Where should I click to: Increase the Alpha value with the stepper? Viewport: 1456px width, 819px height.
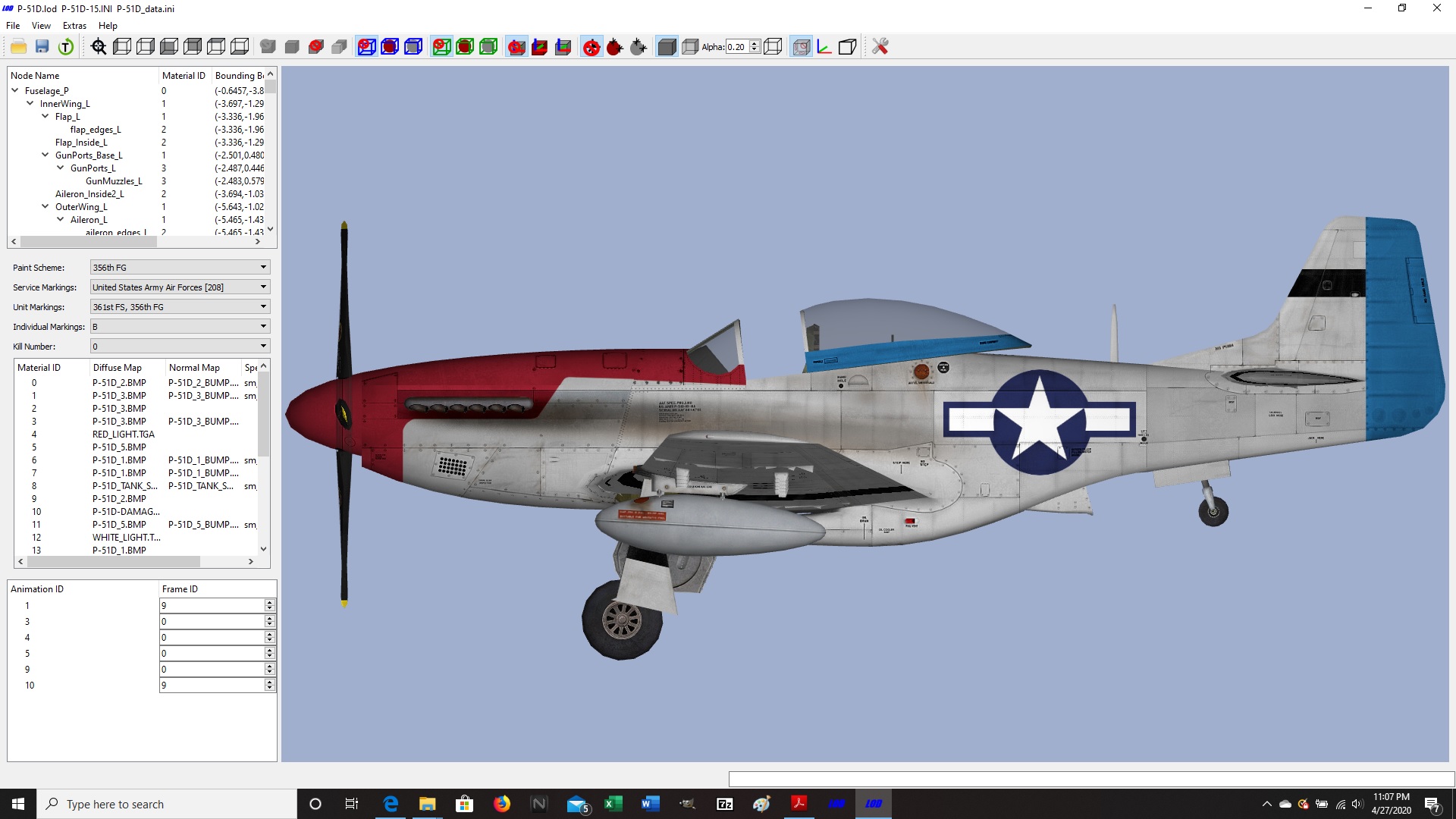coord(755,43)
